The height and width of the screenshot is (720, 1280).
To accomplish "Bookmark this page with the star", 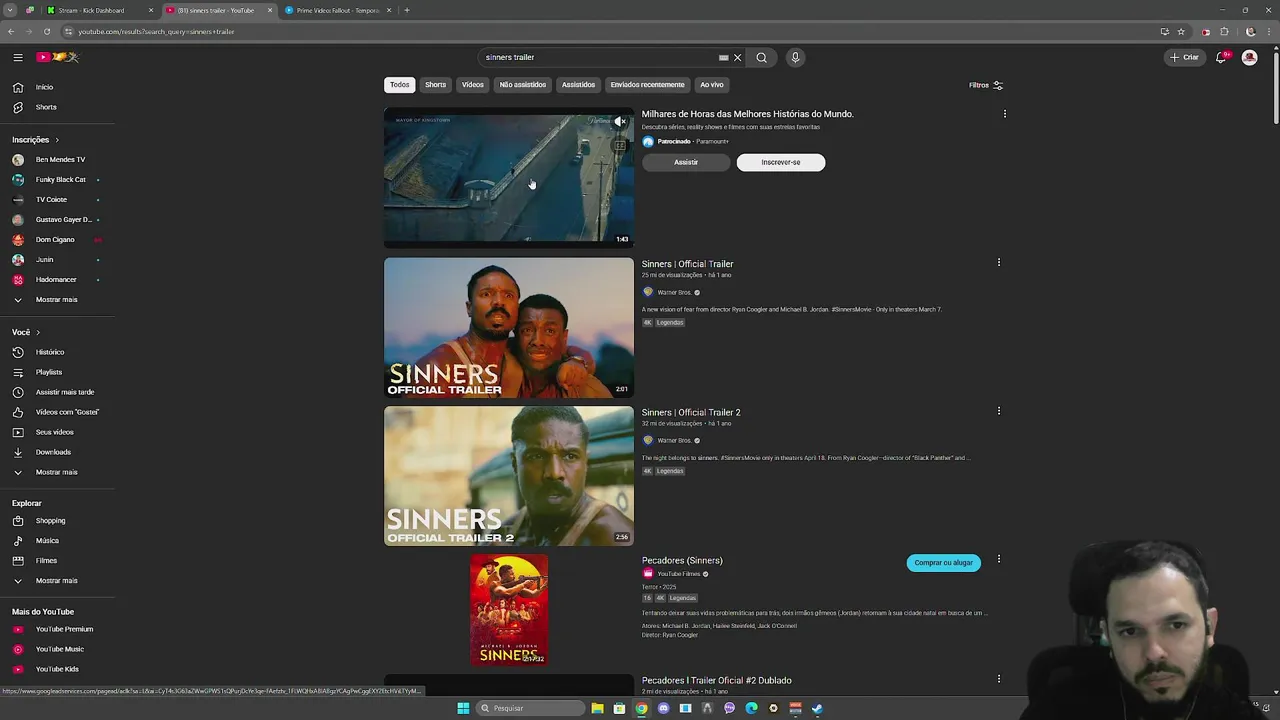I will [x=1181, y=31].
